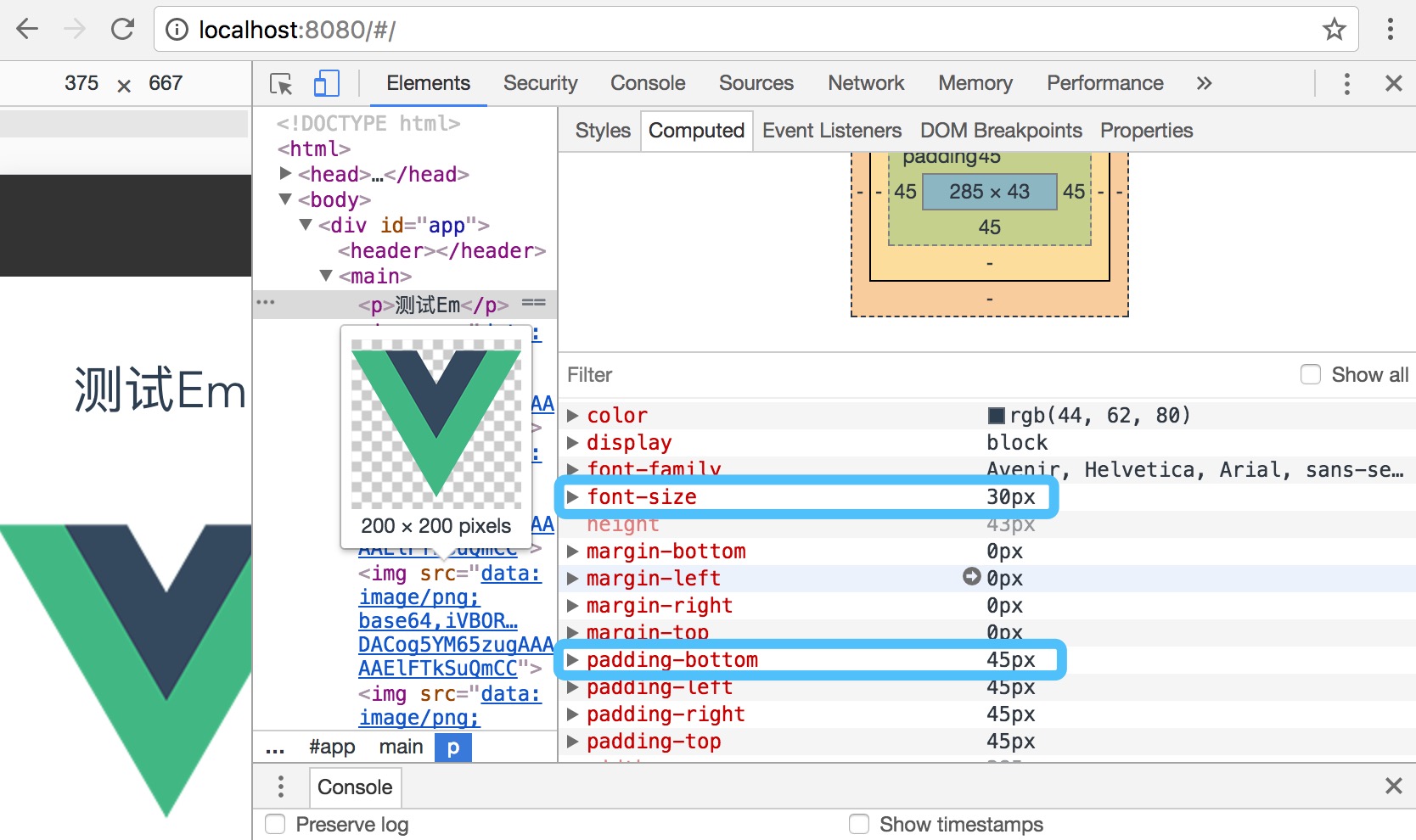Select the #app breadcrumb item
The height and width of the screenshot is (840, 1416).
click(x=332, y=747)
